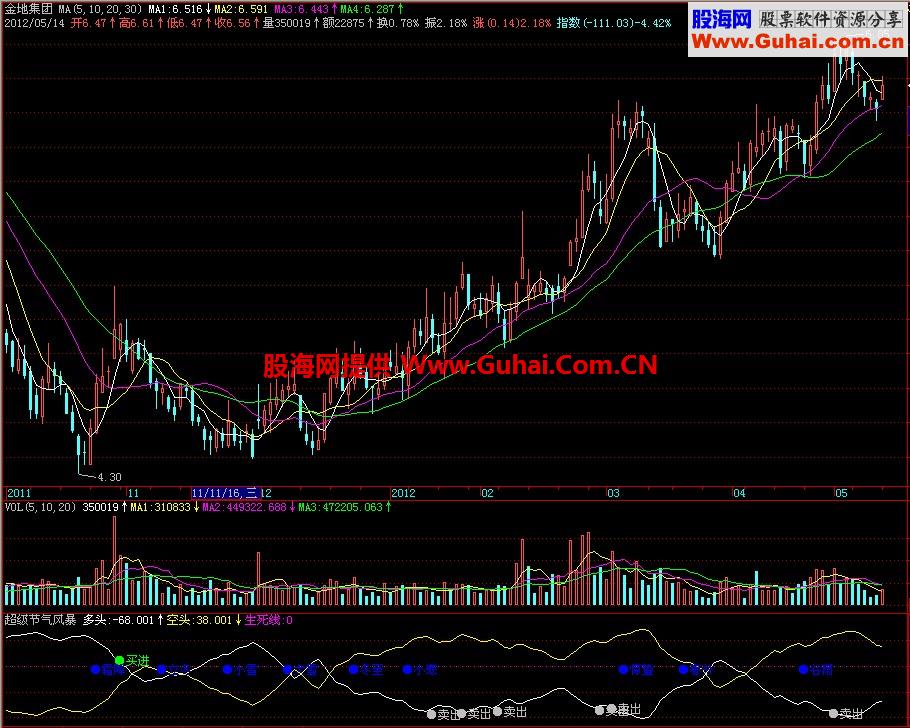Screen dimensions: 910x728
Task: Click the 2012 label on date axis
Action: (x=403, y=493)
